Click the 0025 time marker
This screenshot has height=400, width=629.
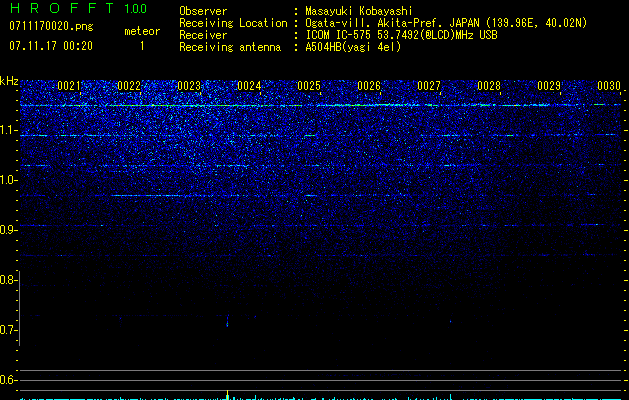click(308, 86)
